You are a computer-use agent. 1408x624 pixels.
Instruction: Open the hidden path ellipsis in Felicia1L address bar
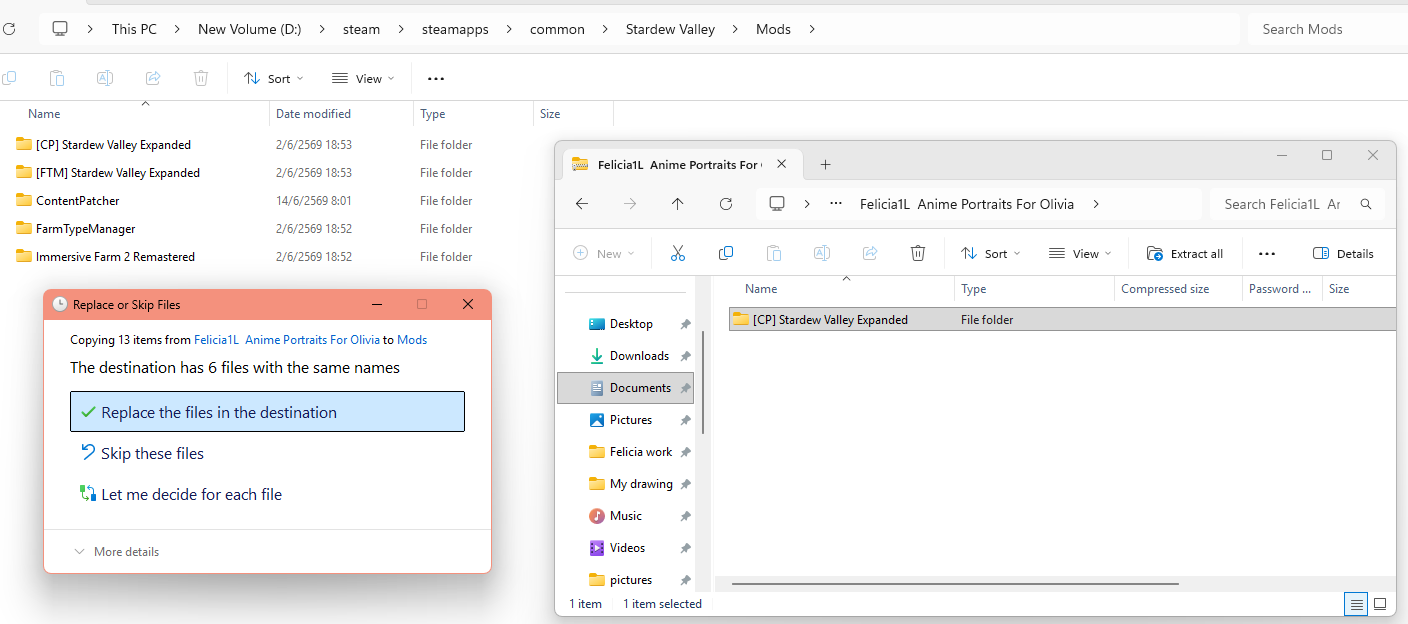(836, 204)
